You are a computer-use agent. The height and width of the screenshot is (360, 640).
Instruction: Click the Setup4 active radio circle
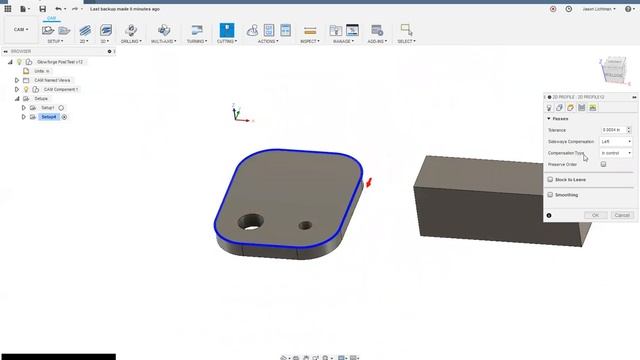coord(64,117)
